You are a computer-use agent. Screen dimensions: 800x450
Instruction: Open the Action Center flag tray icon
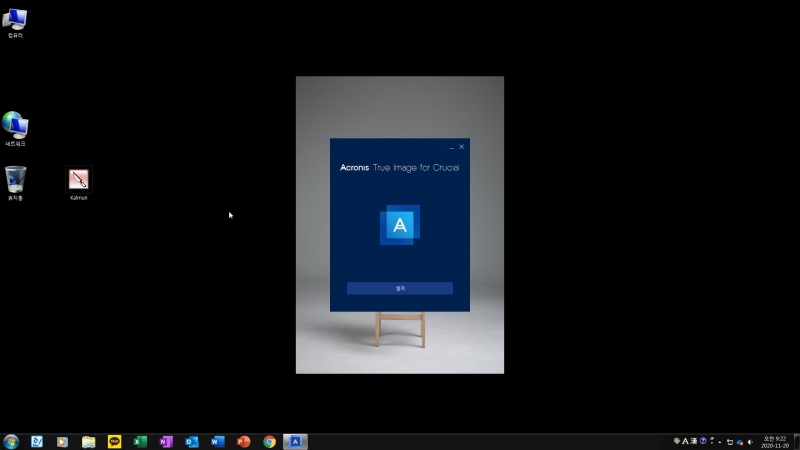(x=730, y=442)
